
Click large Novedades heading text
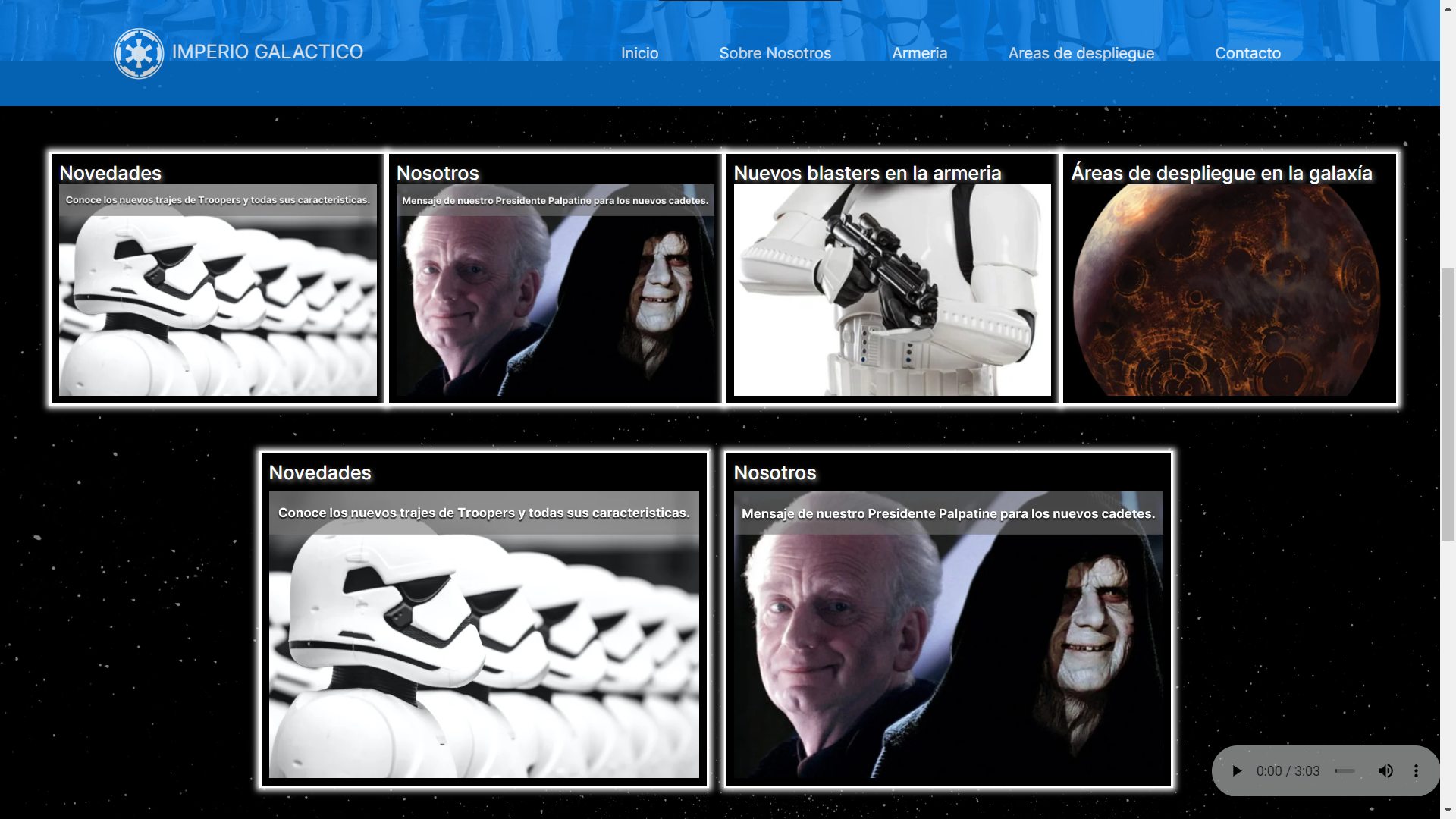click(x=320, y=472)
